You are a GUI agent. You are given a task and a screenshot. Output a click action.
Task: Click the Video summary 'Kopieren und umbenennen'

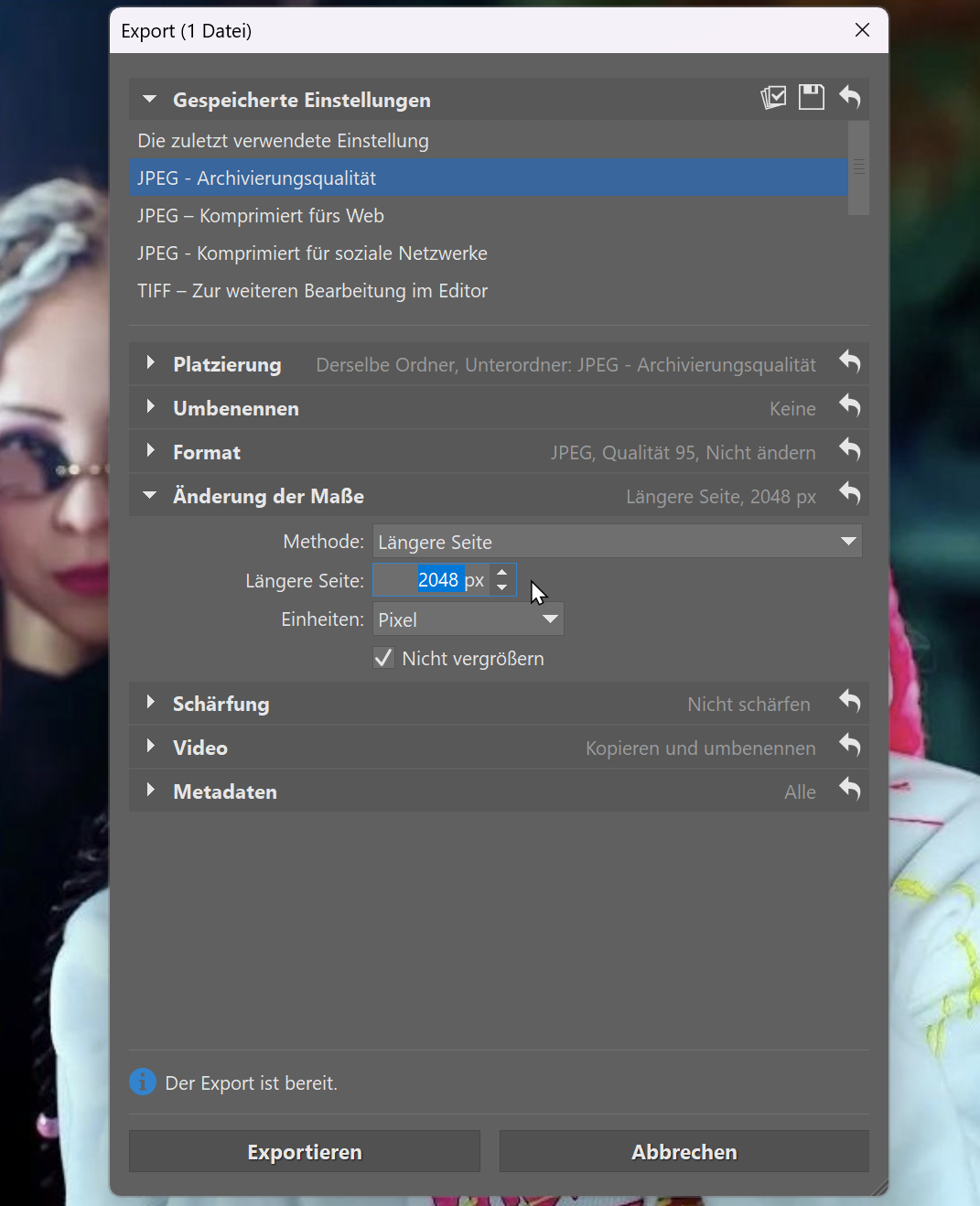click(700, 748)
